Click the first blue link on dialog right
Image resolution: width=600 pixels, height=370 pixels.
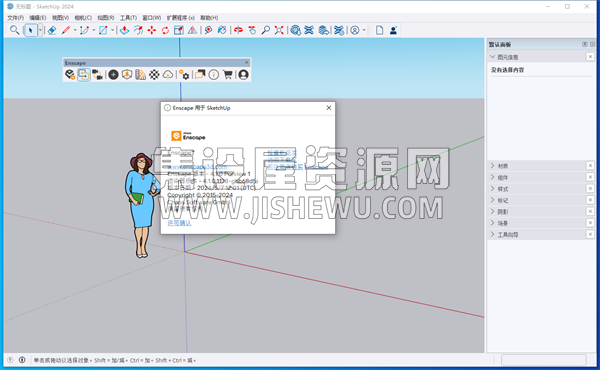tap(282, 153)
